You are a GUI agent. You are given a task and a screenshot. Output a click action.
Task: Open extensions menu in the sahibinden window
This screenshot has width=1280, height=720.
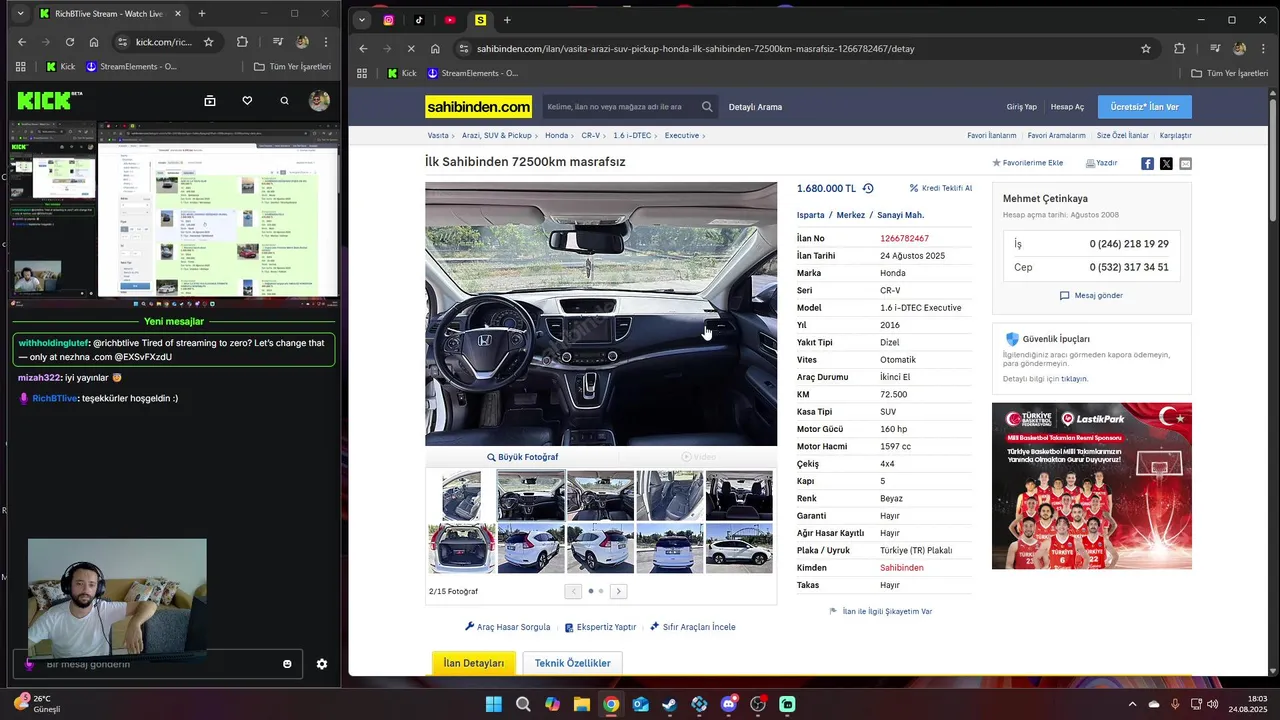pos(1179,48)
